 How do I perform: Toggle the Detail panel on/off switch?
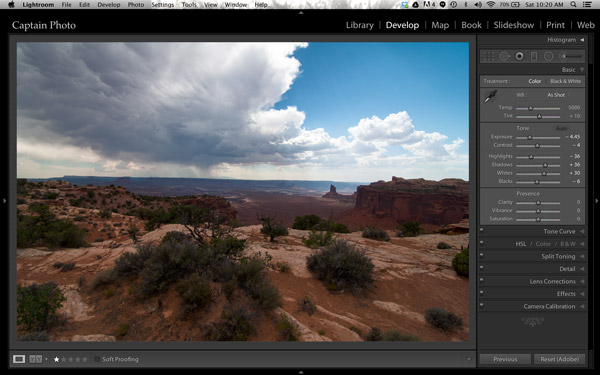pos(482,267)
